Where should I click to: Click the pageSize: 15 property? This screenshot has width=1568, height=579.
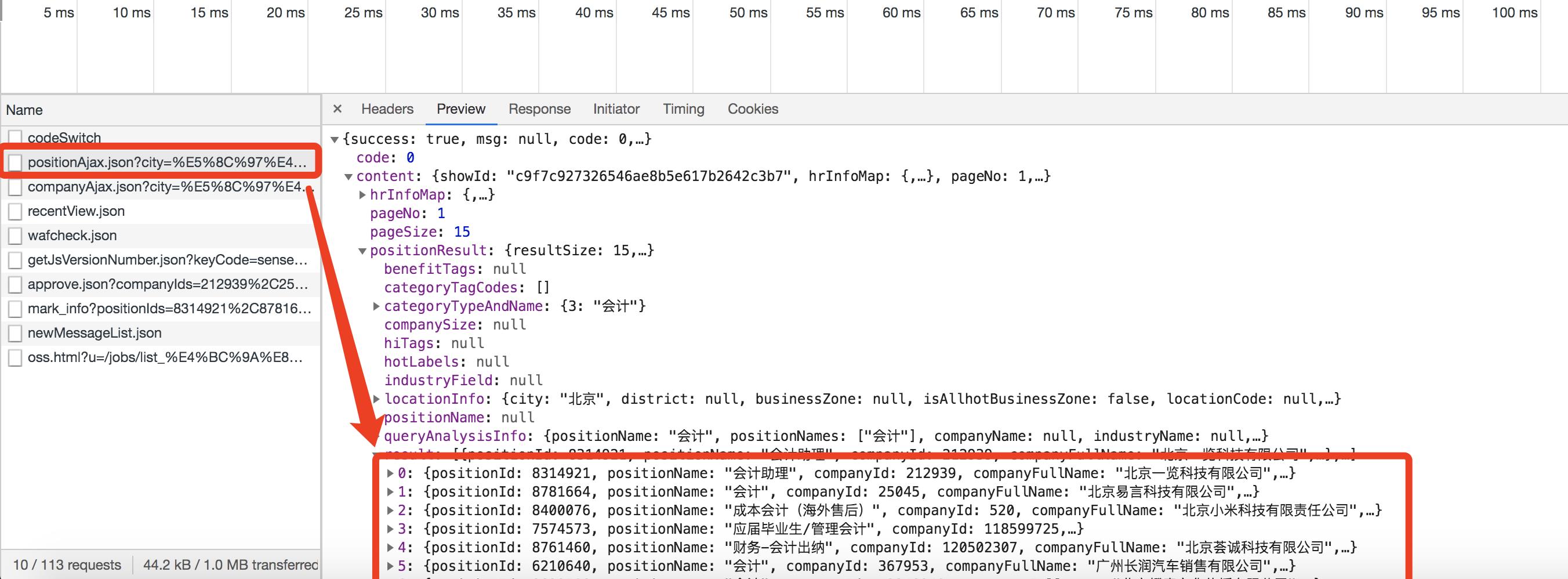pos(420,232)
